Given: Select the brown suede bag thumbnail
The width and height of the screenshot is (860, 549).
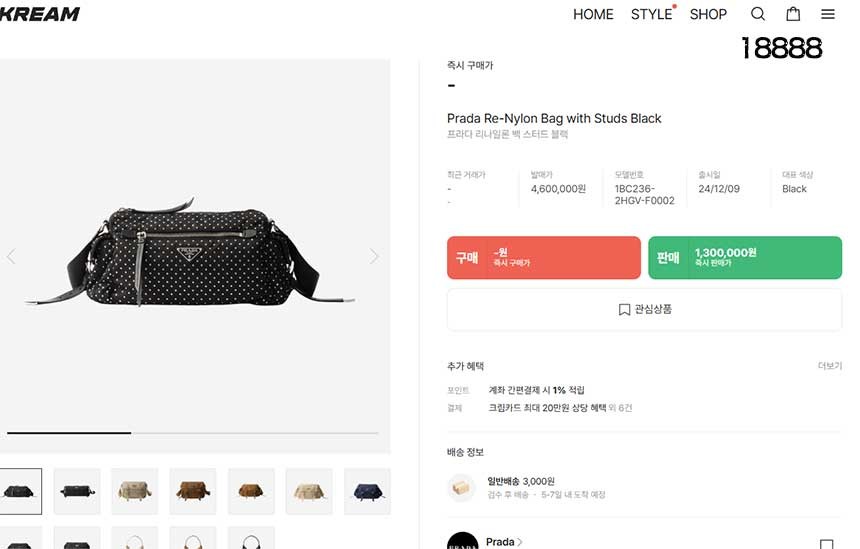Looking at the screenshot, I should [x=193, y=491].
